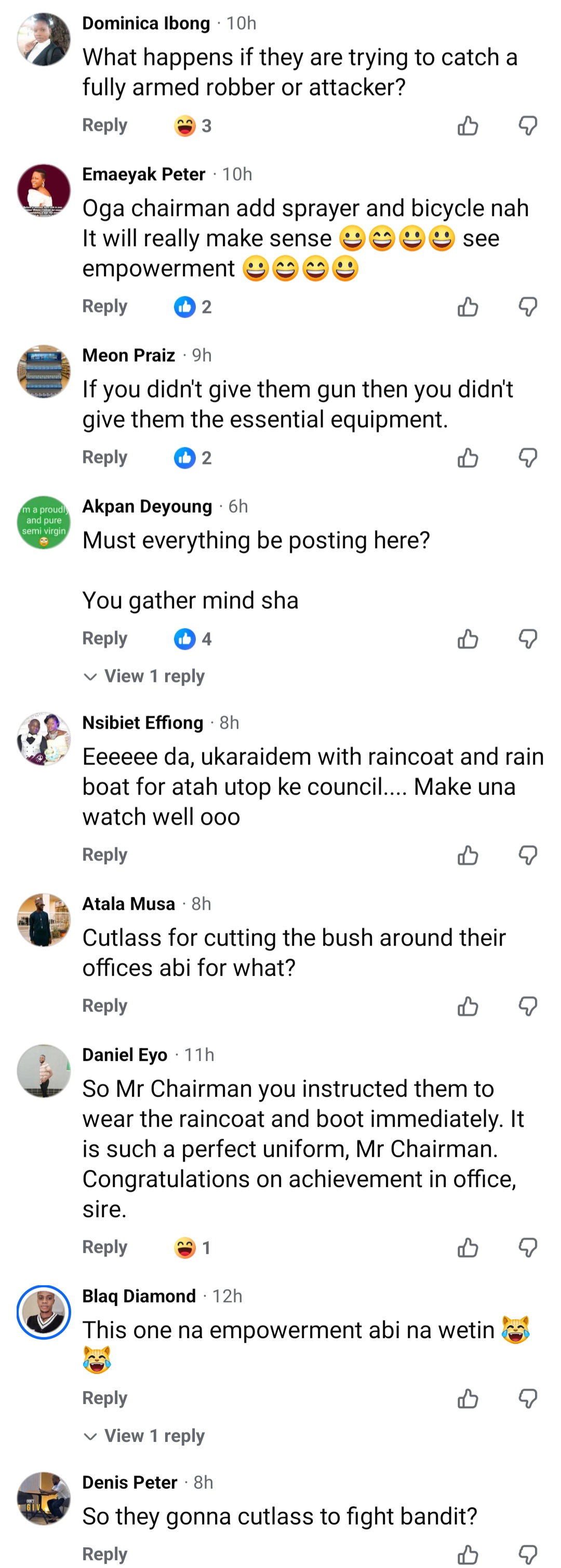
Task: View Nsibiet Effiong's profile picture
Action: tap(43, 739)
